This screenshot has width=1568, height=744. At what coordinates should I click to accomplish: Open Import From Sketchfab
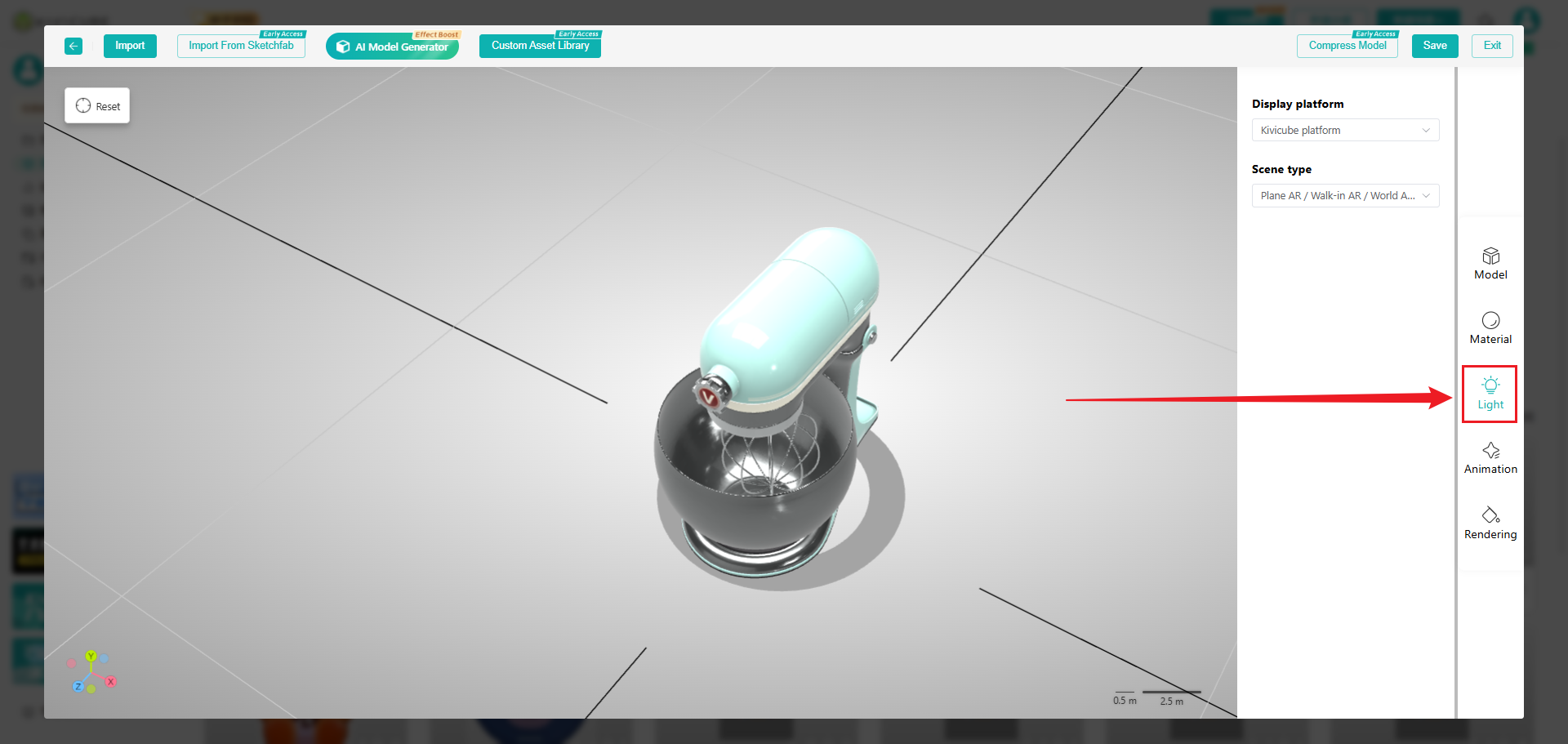pos(241,46)
